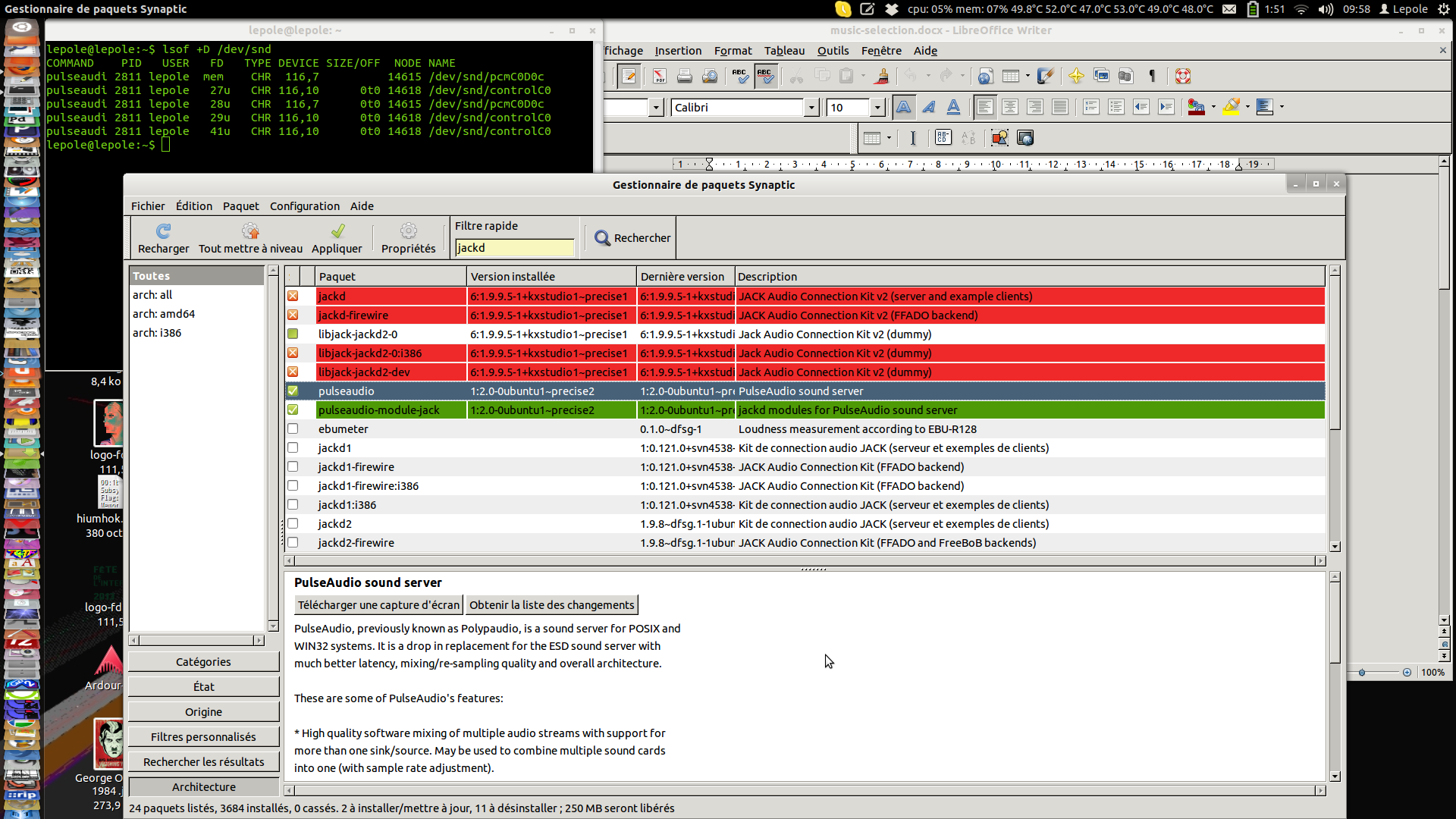Viewport: 1456px width, 819px height.
Task: Expand the font size dropdown
Action: click(877, 108)
